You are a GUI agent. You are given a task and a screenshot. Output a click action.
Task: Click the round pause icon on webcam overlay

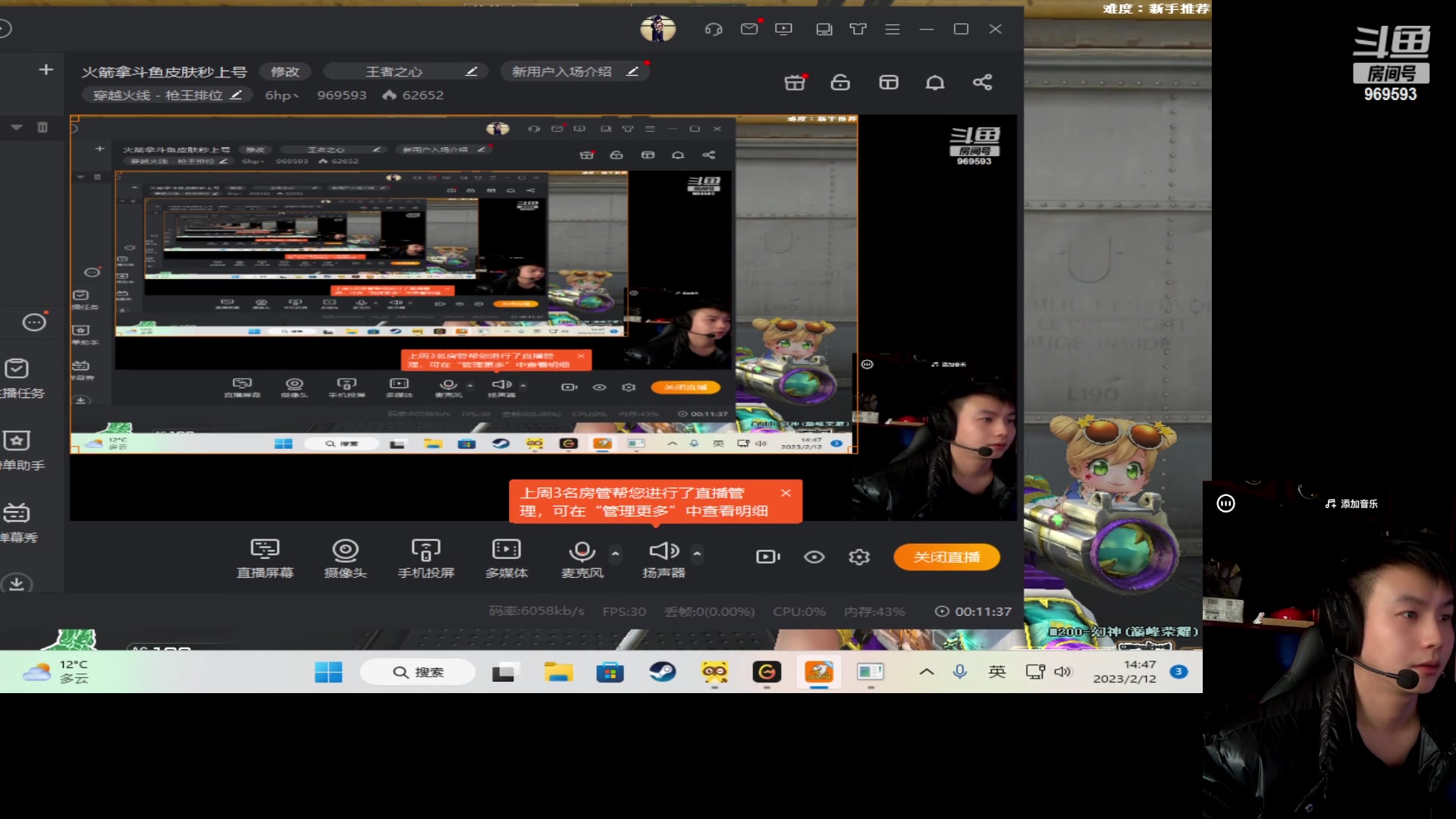click(x=1226, y=504)
